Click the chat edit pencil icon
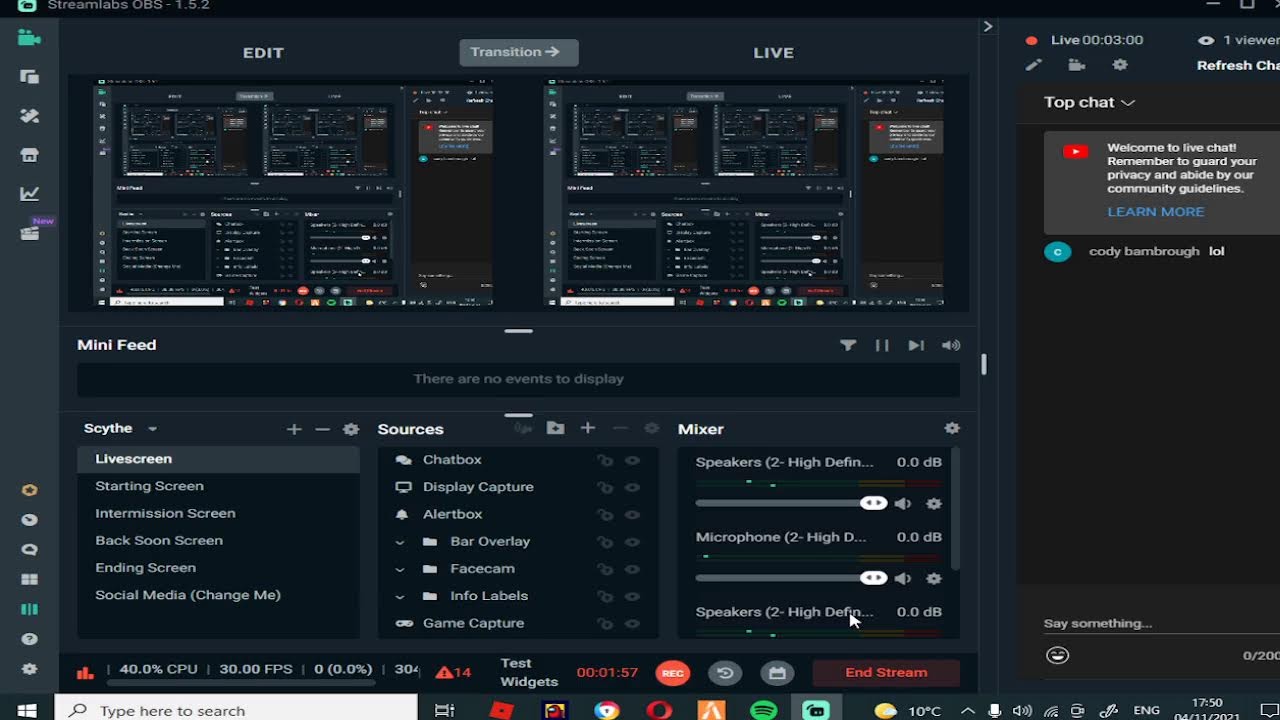This screenshot has height=720, width=1280. (1033, 65)
